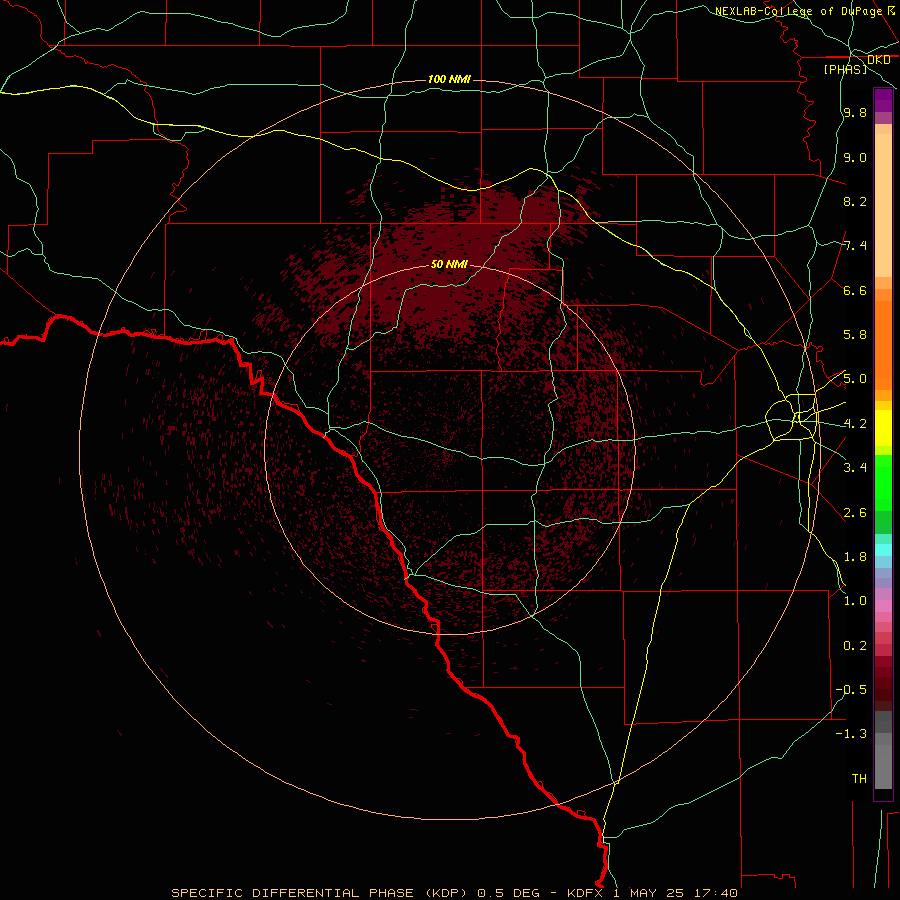Click the [PHAS] units label
Screen dimensions: 900x900
coord(845,70)
